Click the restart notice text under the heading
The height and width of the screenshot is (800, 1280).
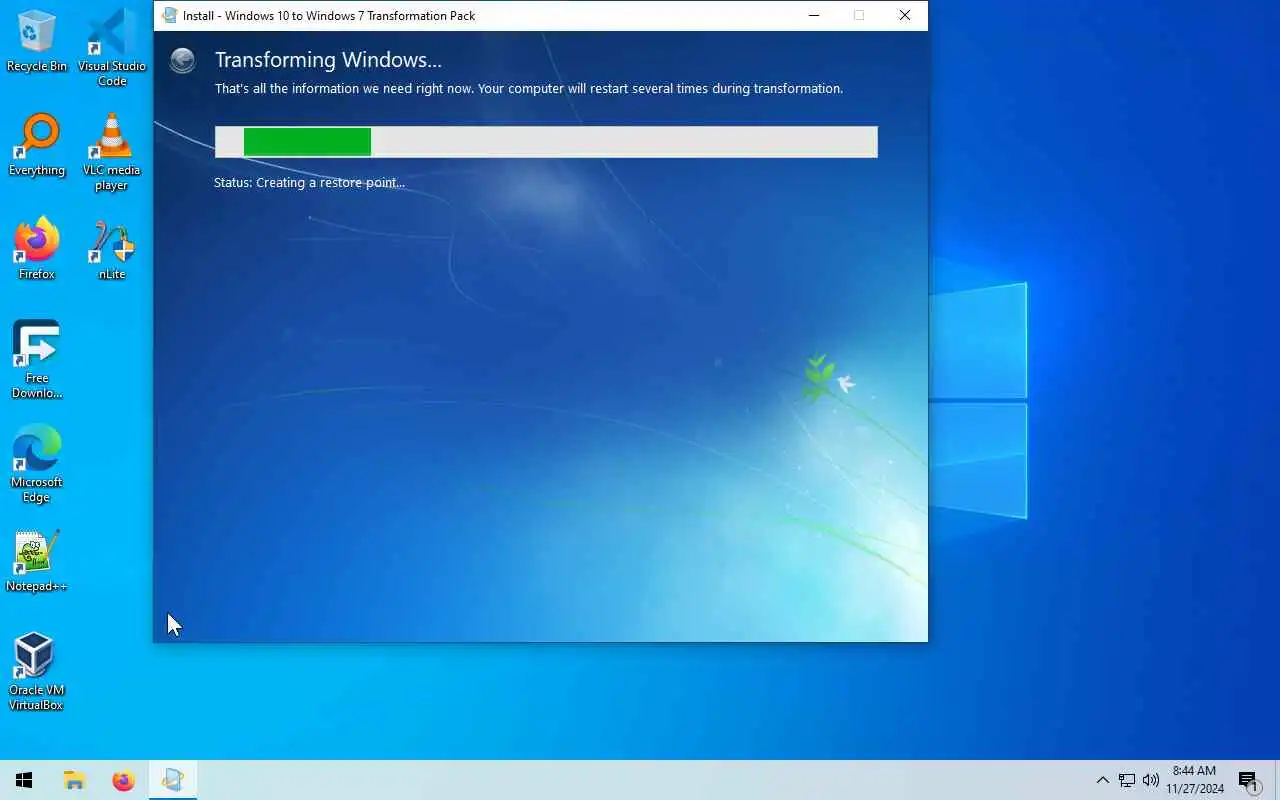click(529, 88)
